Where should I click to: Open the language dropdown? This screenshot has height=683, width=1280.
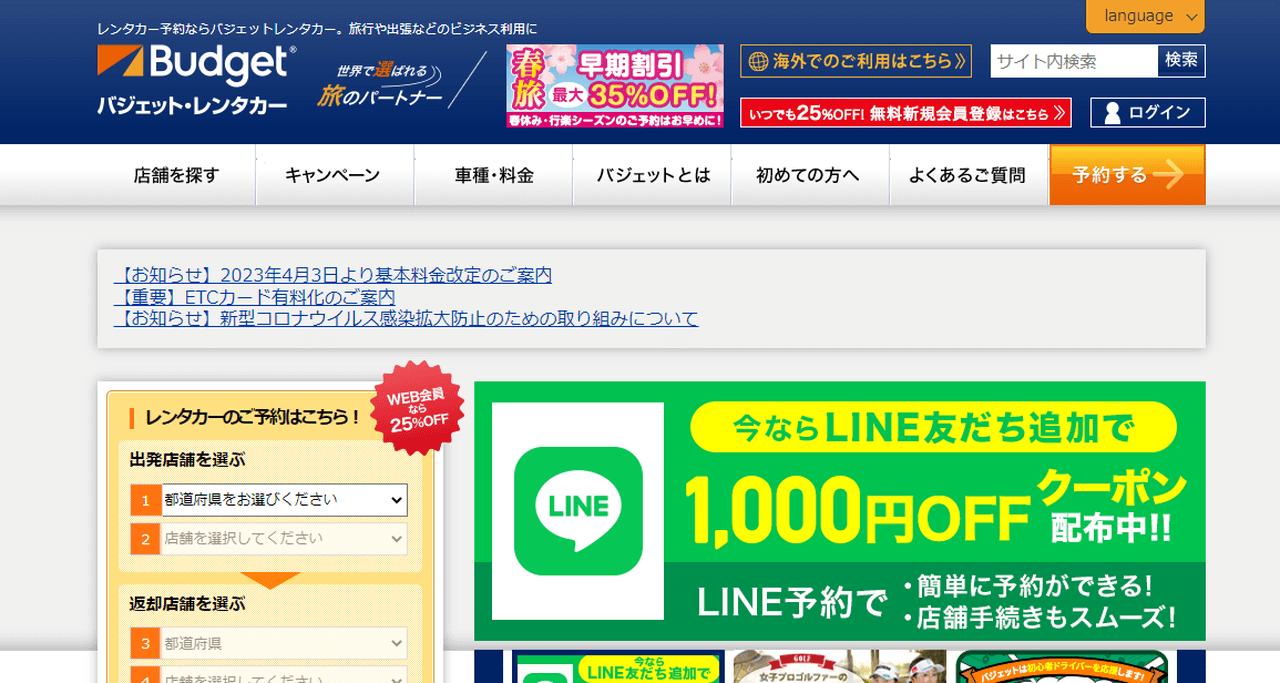1145,16
